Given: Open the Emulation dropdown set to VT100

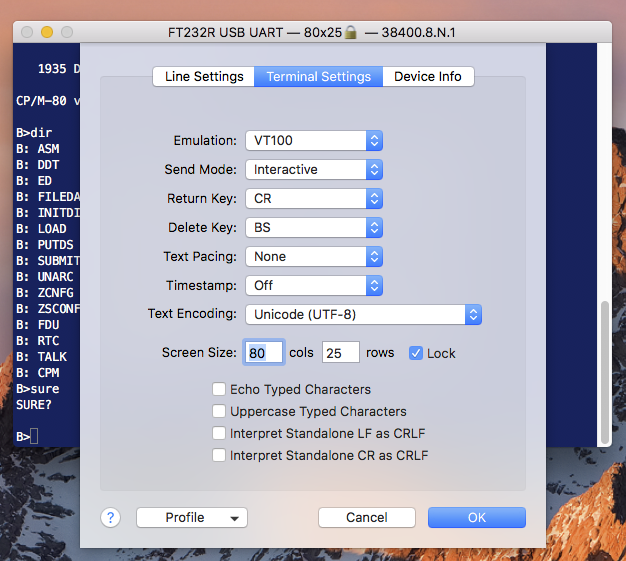Looking at the screenshot, I should (x=314, y=141).
